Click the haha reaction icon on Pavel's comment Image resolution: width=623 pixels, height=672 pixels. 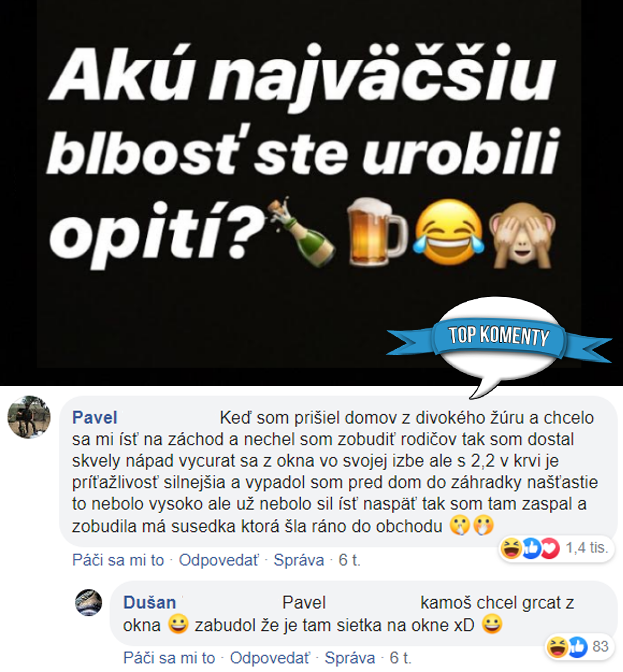(x=511, y=549)
